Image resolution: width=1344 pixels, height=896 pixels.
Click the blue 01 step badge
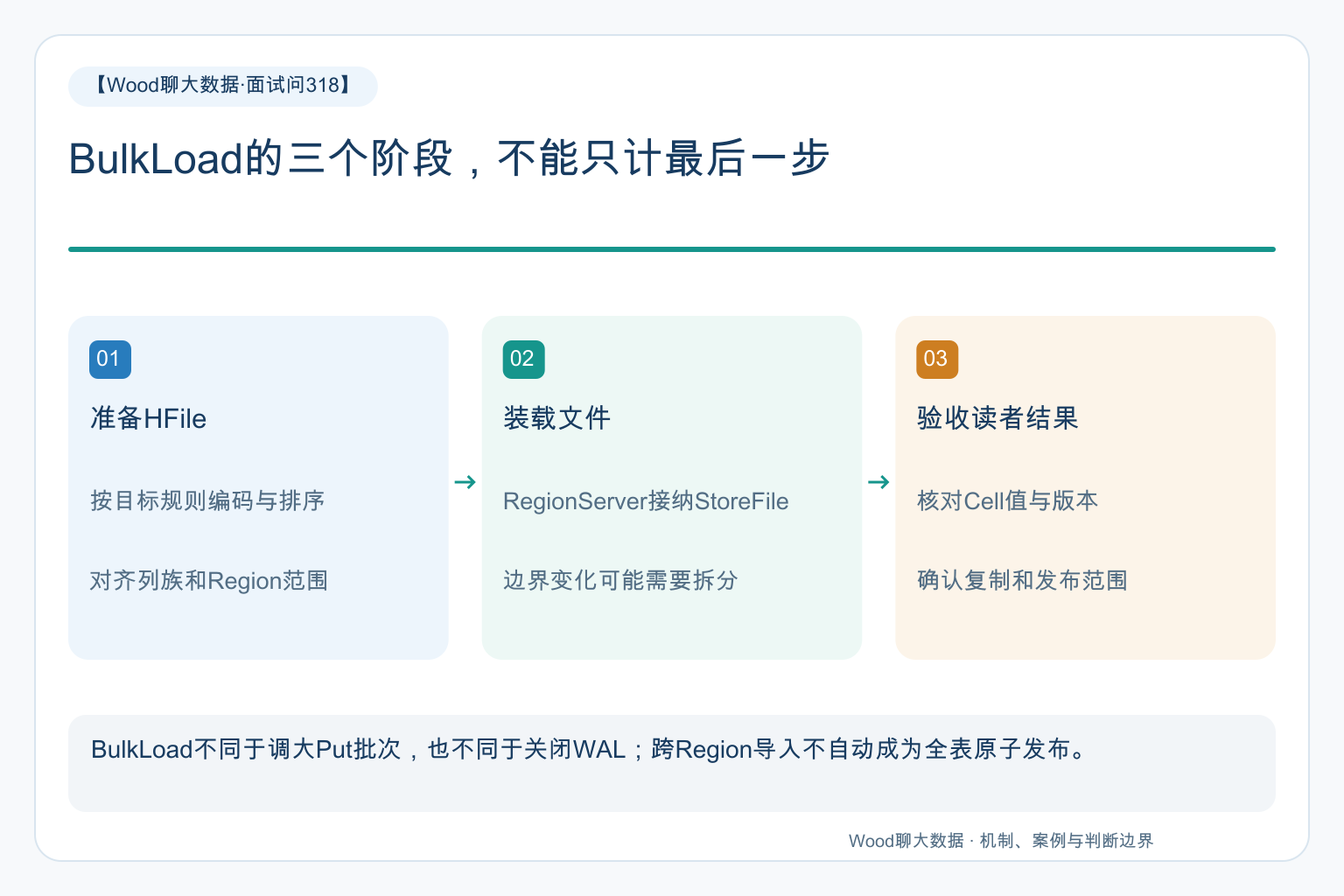click(110, 359)
